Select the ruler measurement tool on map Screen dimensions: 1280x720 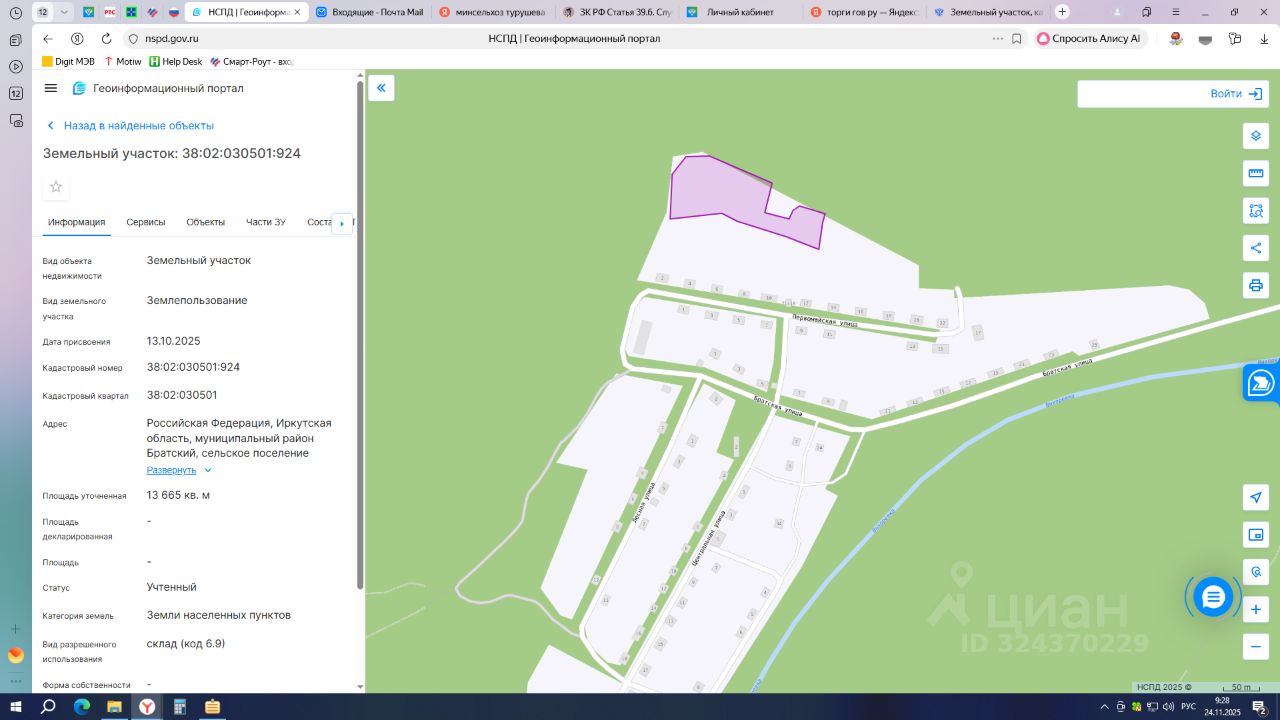click(1256, 173)
